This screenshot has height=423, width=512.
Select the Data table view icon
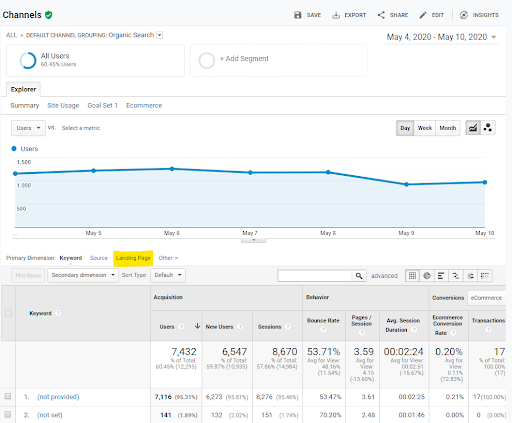pos(412,276)
